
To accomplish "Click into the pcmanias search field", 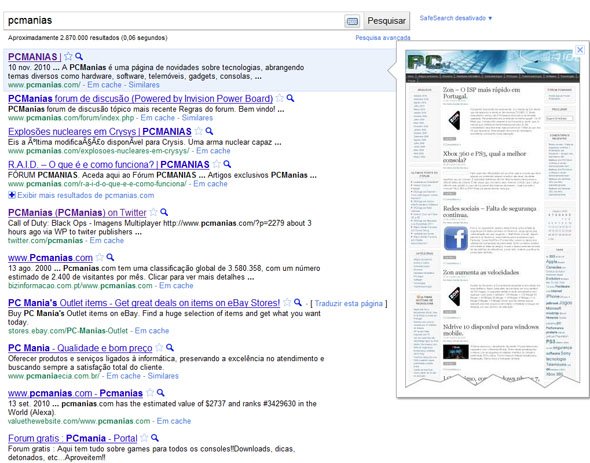I will (x=173, y=21).
